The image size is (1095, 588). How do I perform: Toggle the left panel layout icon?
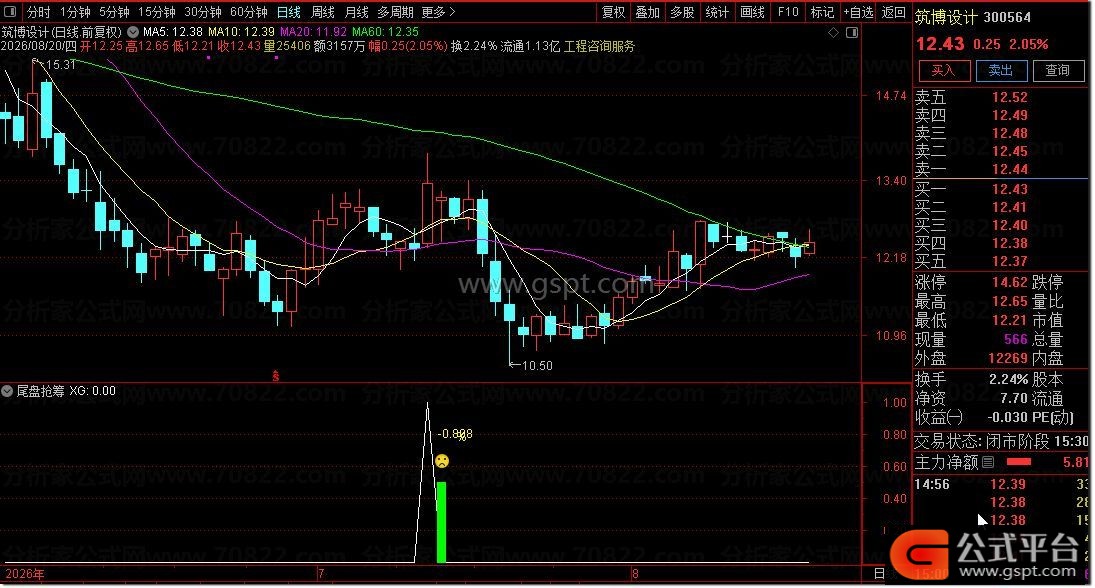[x=11, y=13]
